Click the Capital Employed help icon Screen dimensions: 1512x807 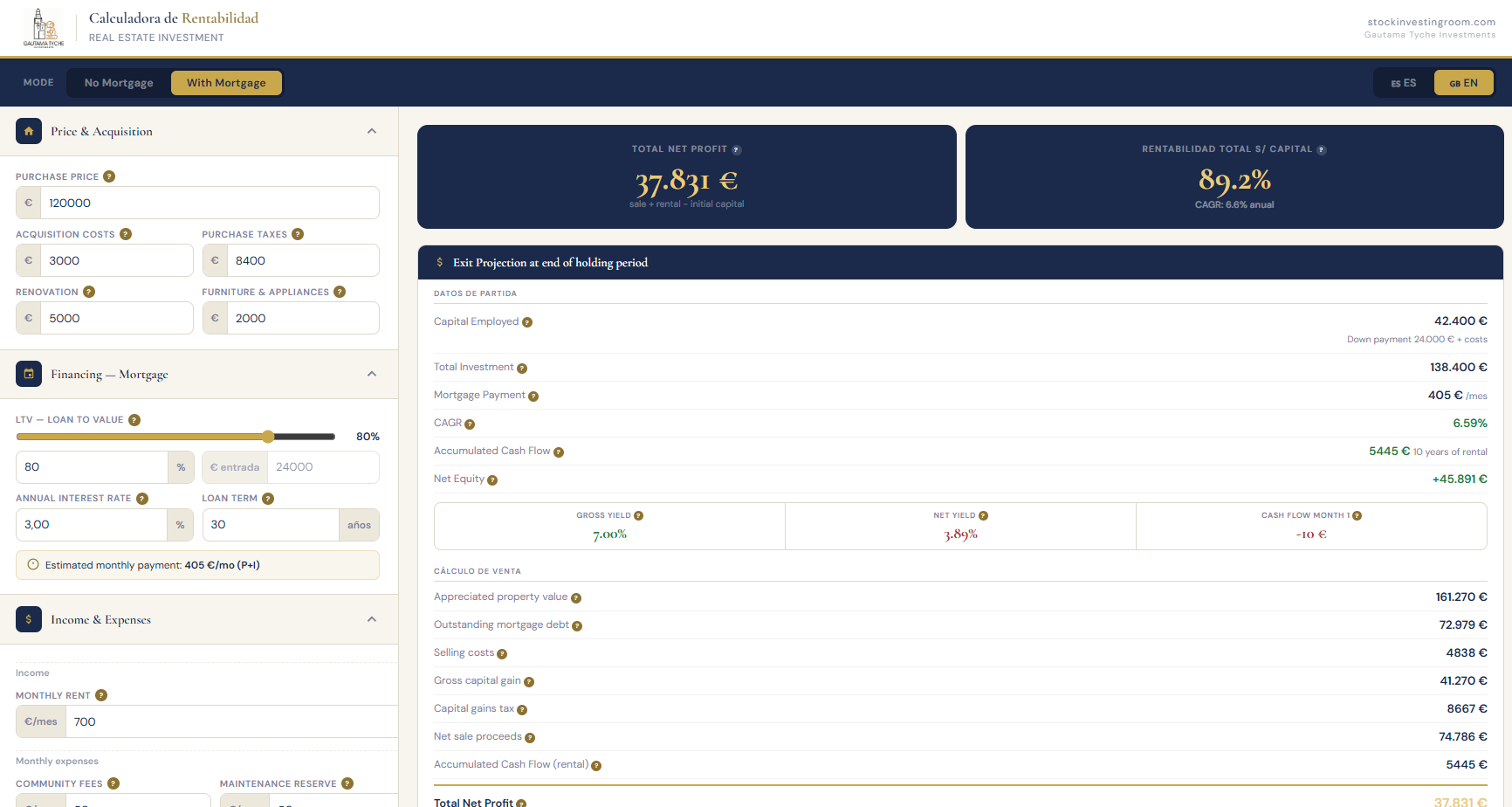527,322
